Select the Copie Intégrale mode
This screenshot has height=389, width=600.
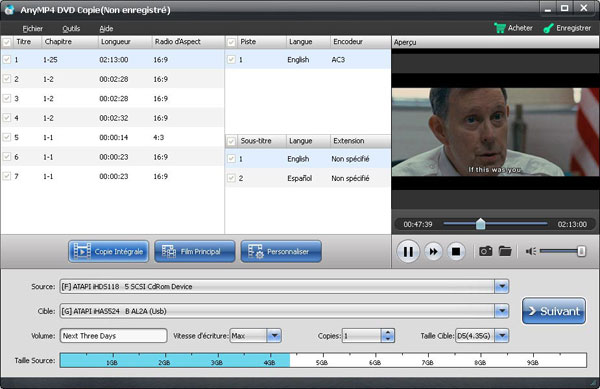pyautogui.click(x=109, y=251)
